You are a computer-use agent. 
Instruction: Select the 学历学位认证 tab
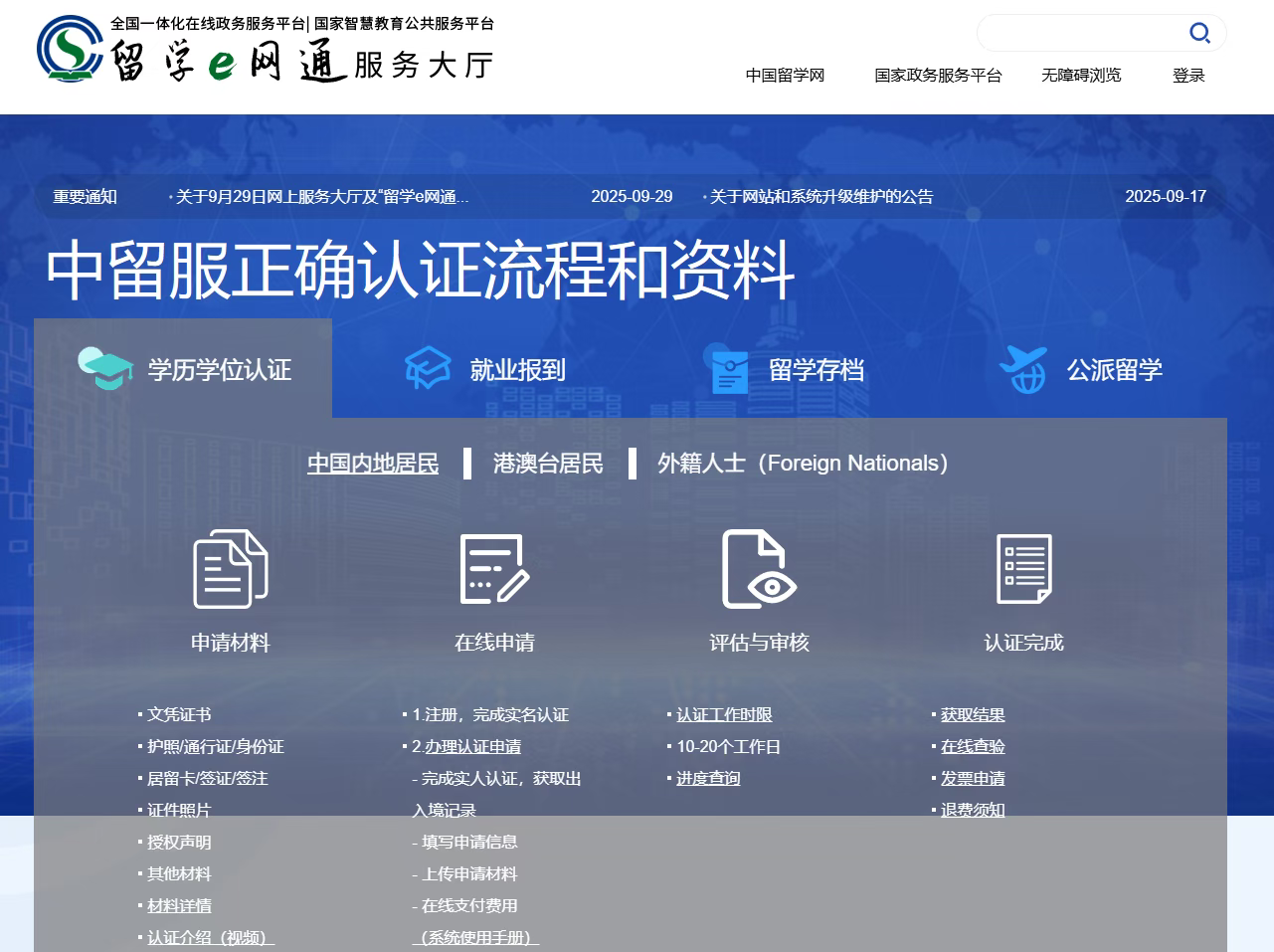[x=184, y=369]
